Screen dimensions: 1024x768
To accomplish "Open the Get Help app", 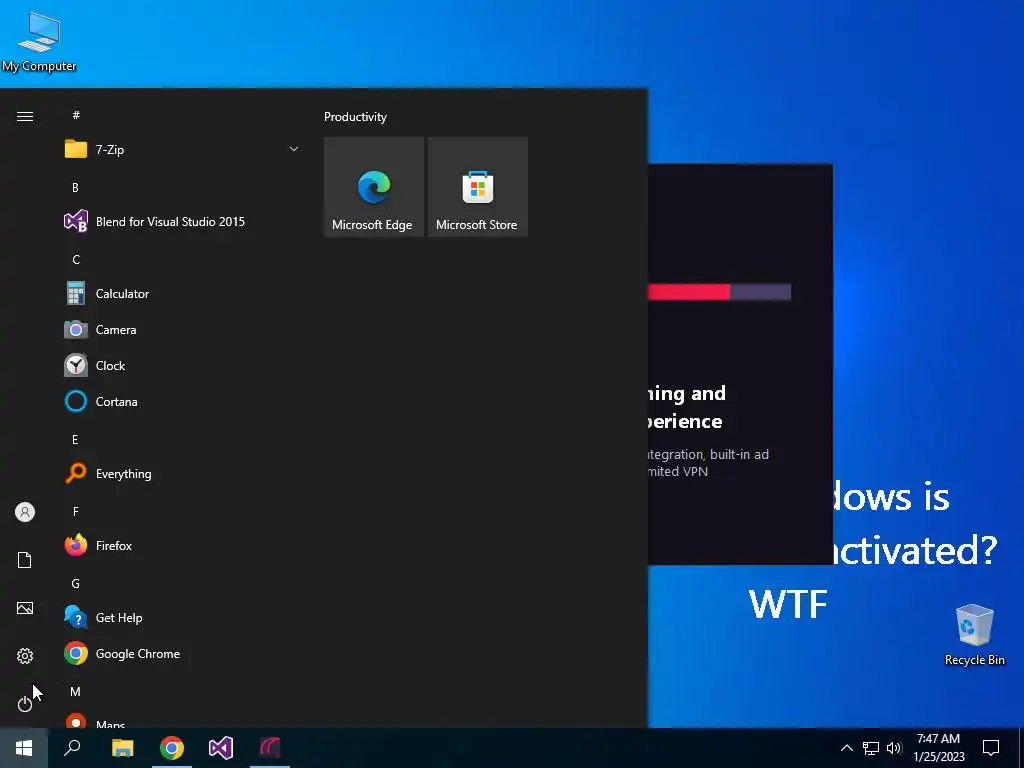I will [182, 618].
